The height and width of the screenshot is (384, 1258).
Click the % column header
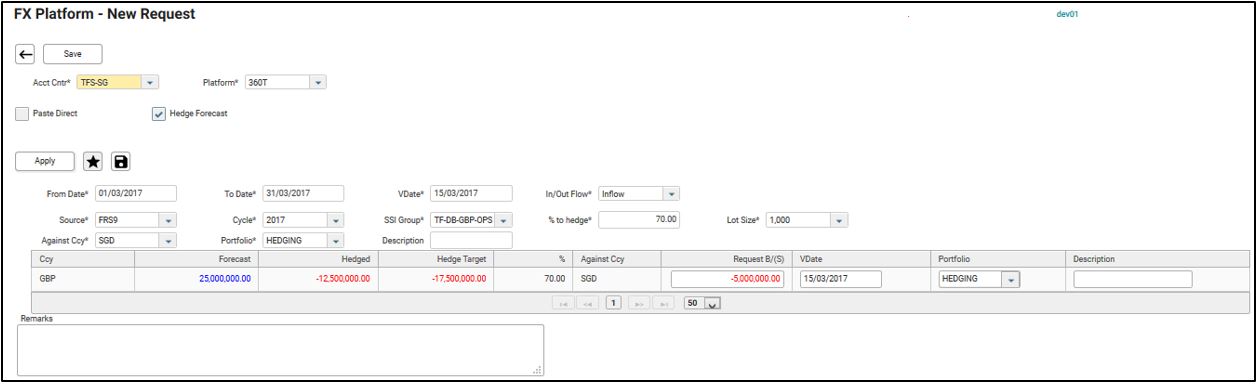pyautogui.click(x=533, y=259)
